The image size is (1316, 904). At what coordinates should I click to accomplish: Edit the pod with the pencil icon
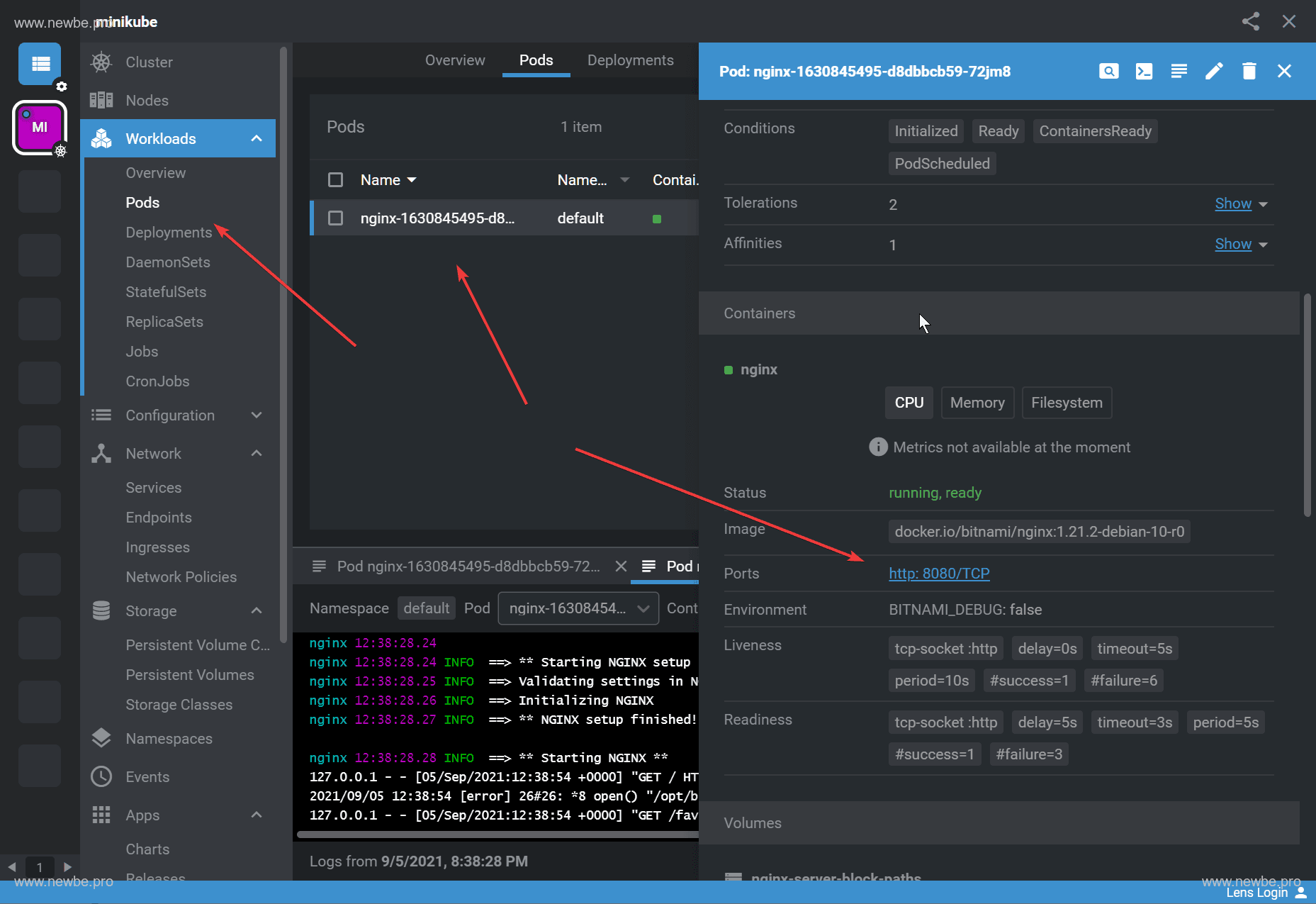pyautogui.click(x=1213, y=71)
